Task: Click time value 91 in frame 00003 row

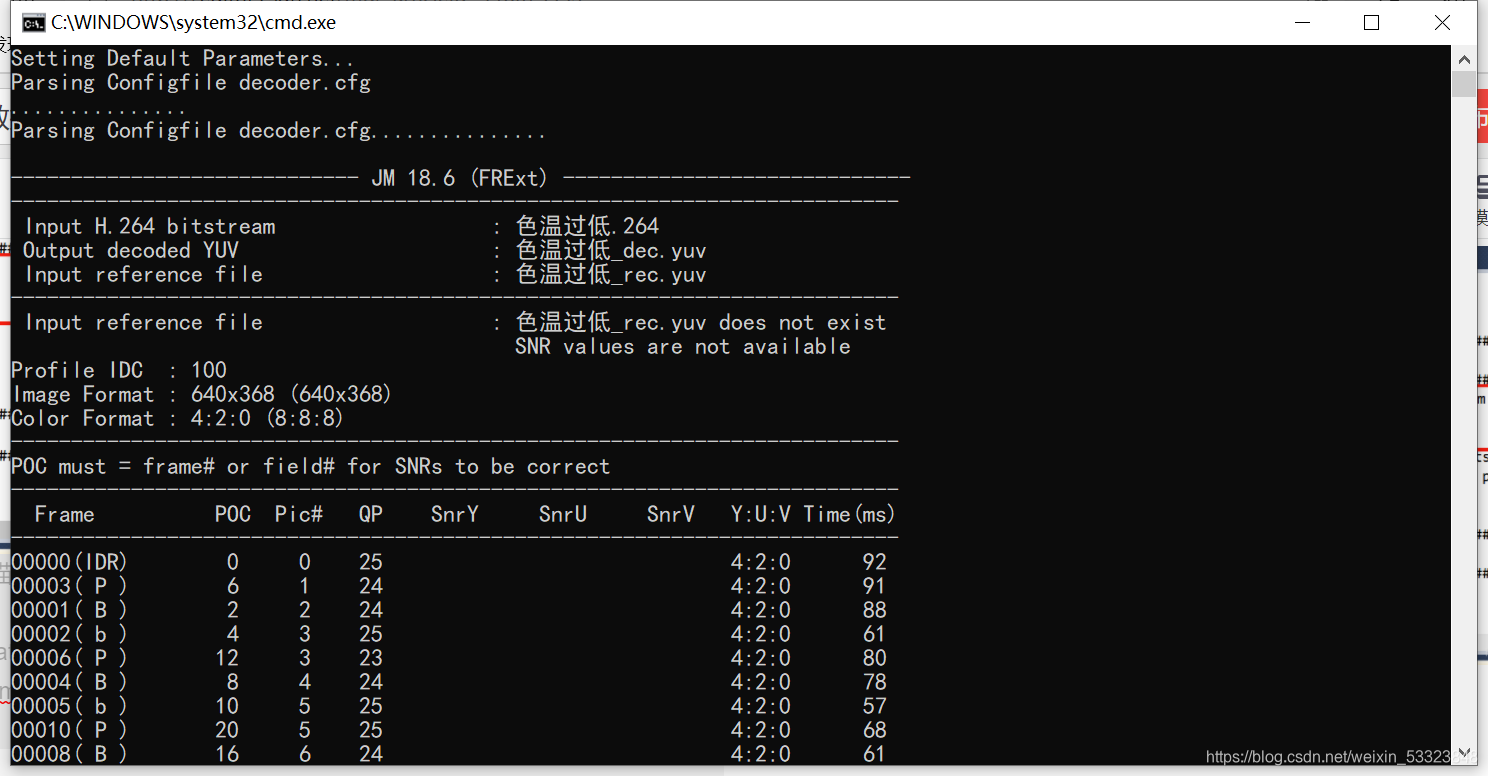Action: click(875, 586)
